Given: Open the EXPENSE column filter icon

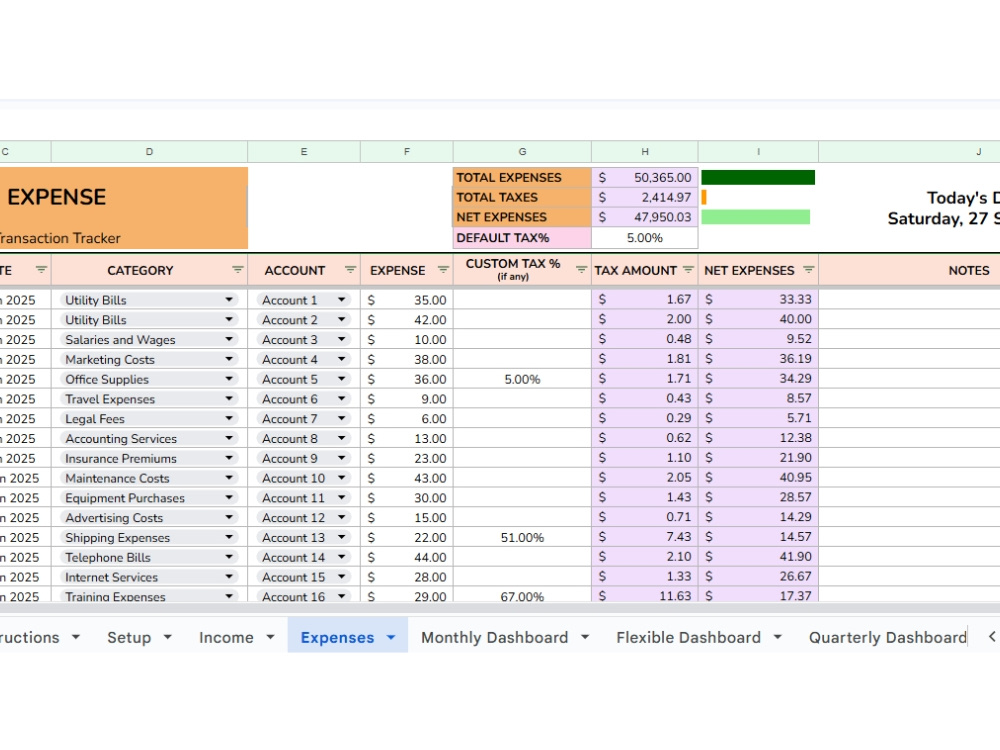Looking at the screenshot, I should point(443,270).
